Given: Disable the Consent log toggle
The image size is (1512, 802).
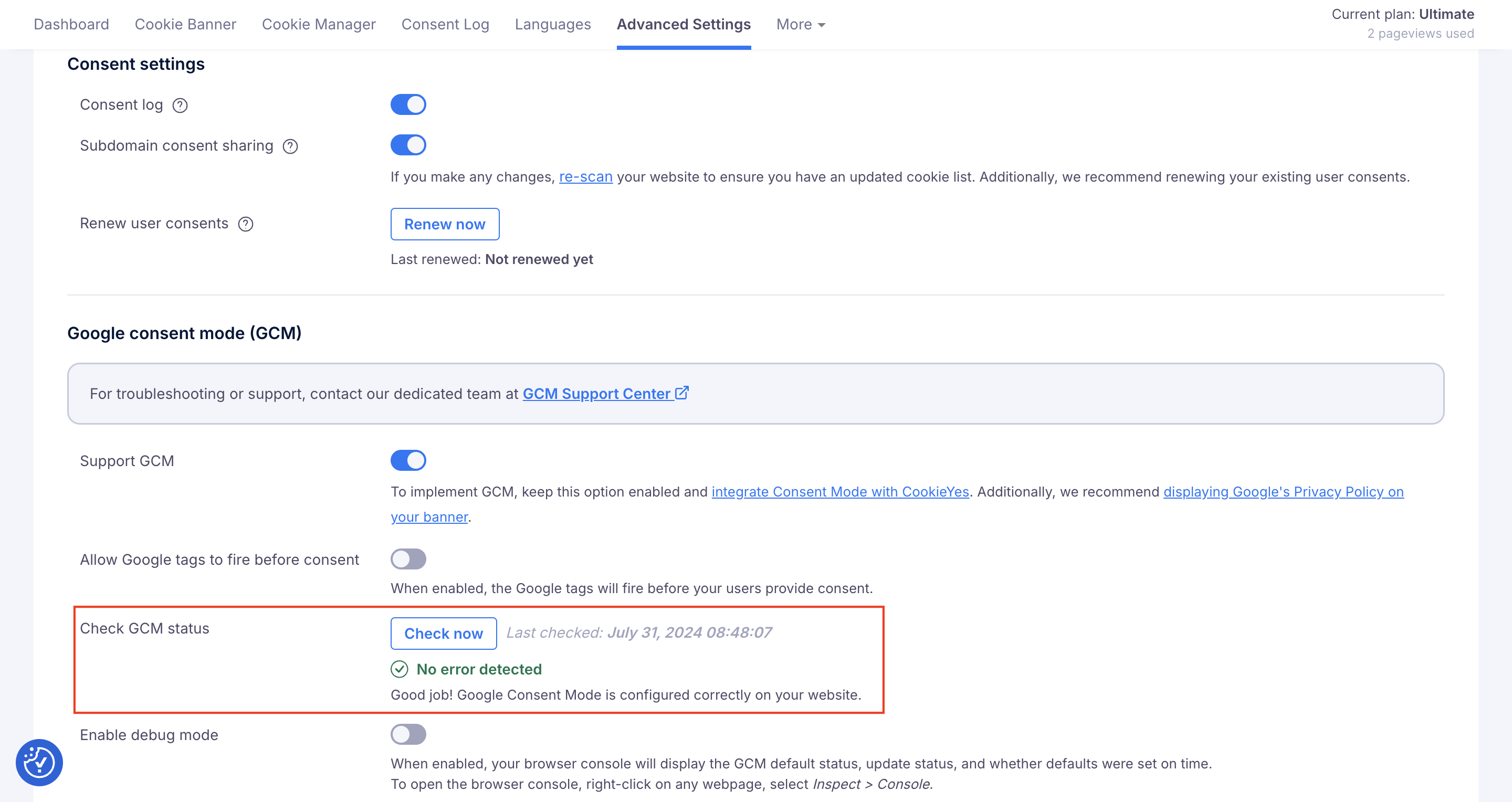Looking at the screenshot, I should click(x=408, y=105).
